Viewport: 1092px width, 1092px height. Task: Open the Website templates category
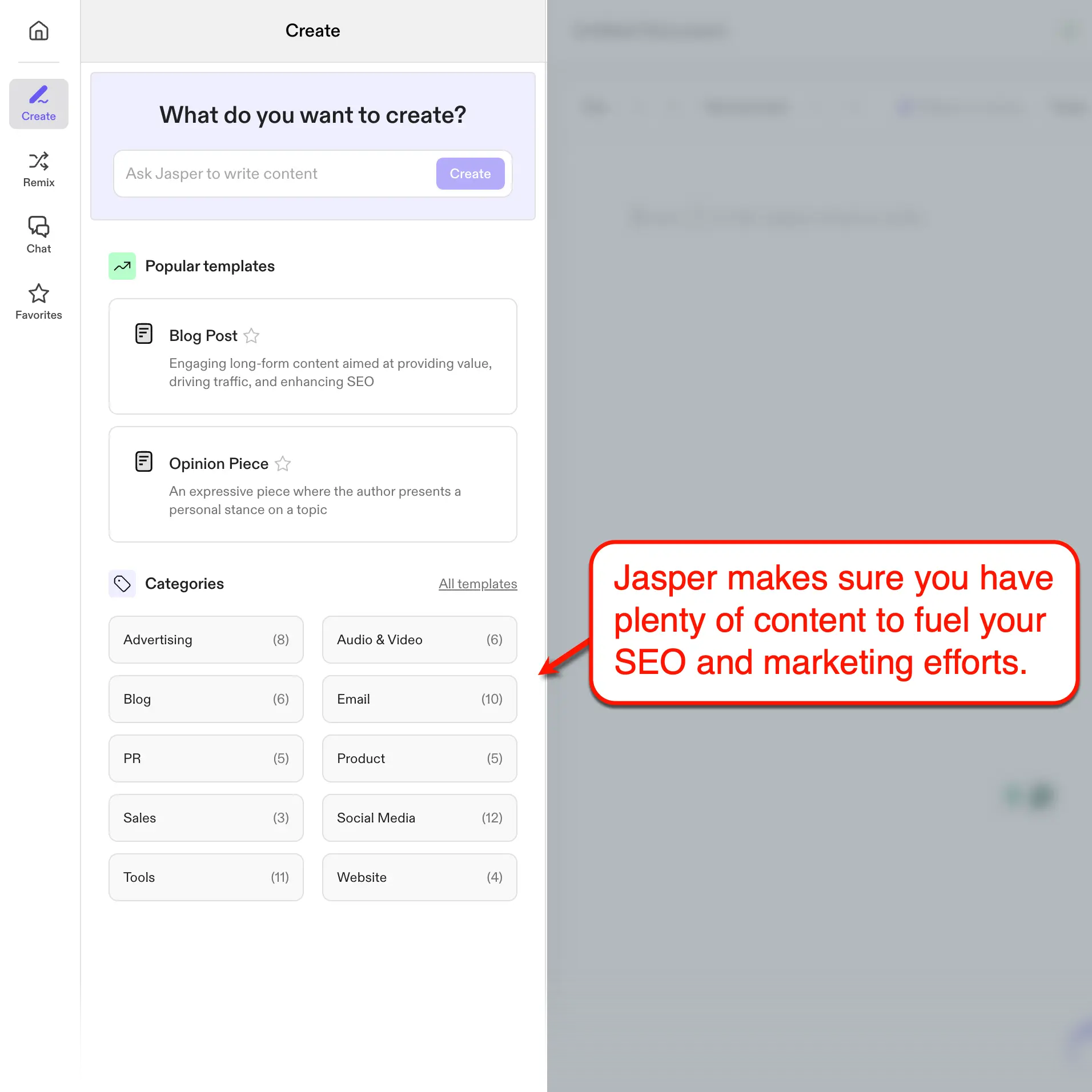click(x=419, y=877)
